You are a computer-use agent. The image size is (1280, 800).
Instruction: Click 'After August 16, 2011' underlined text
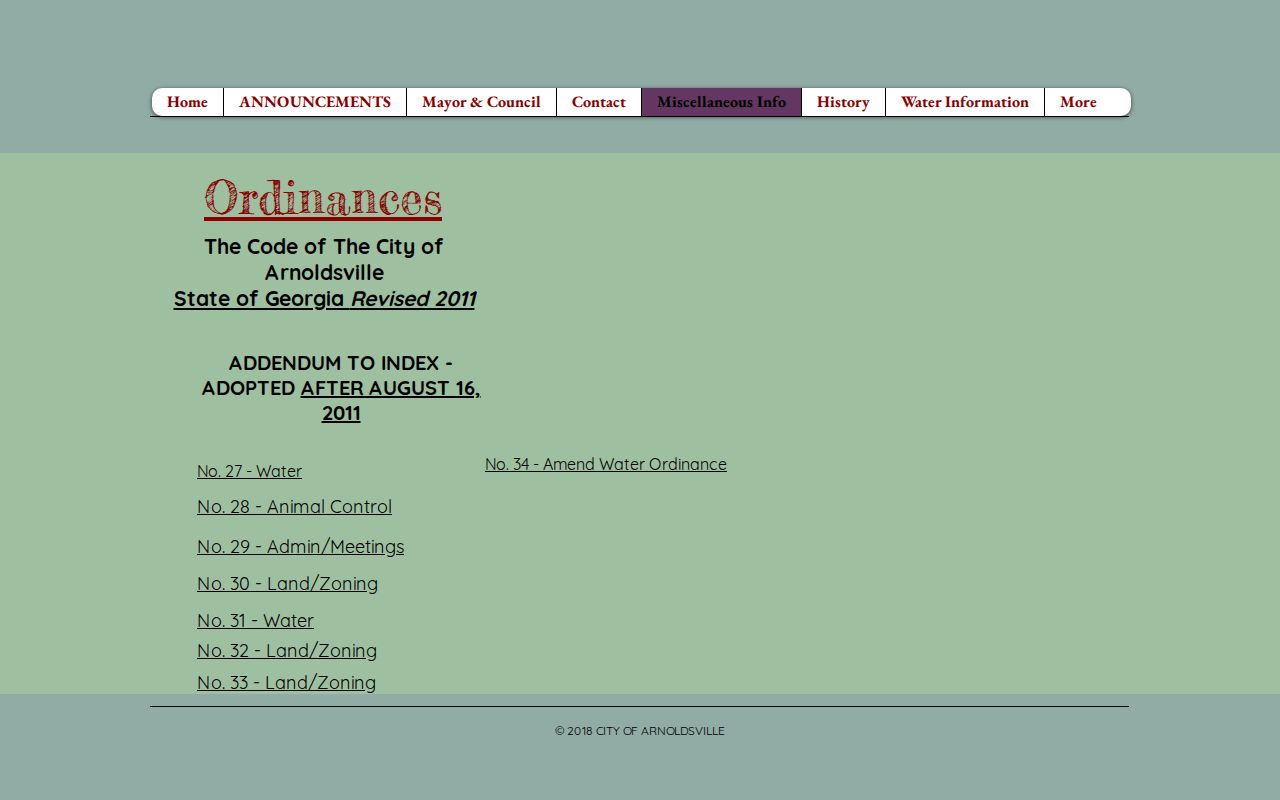click(391, 400)
